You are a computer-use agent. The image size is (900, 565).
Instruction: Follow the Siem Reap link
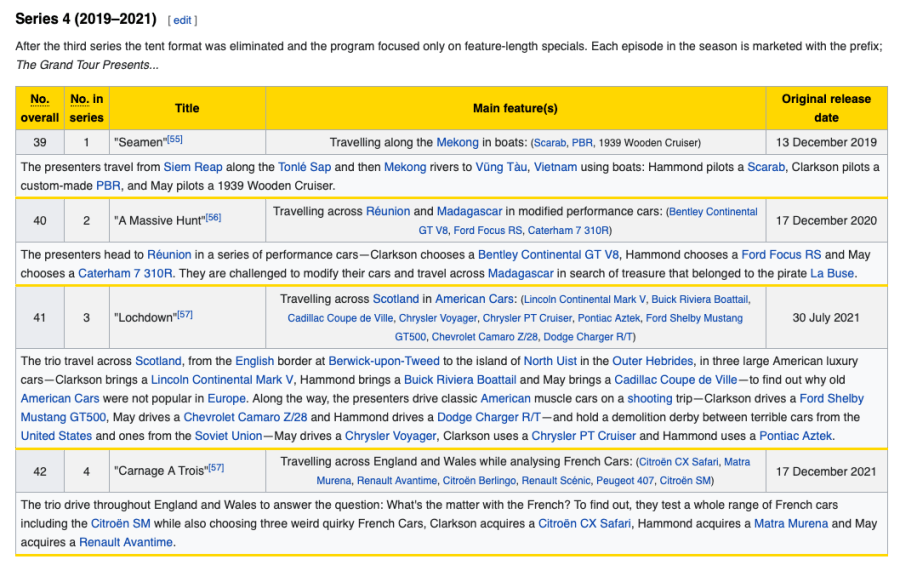193,167
